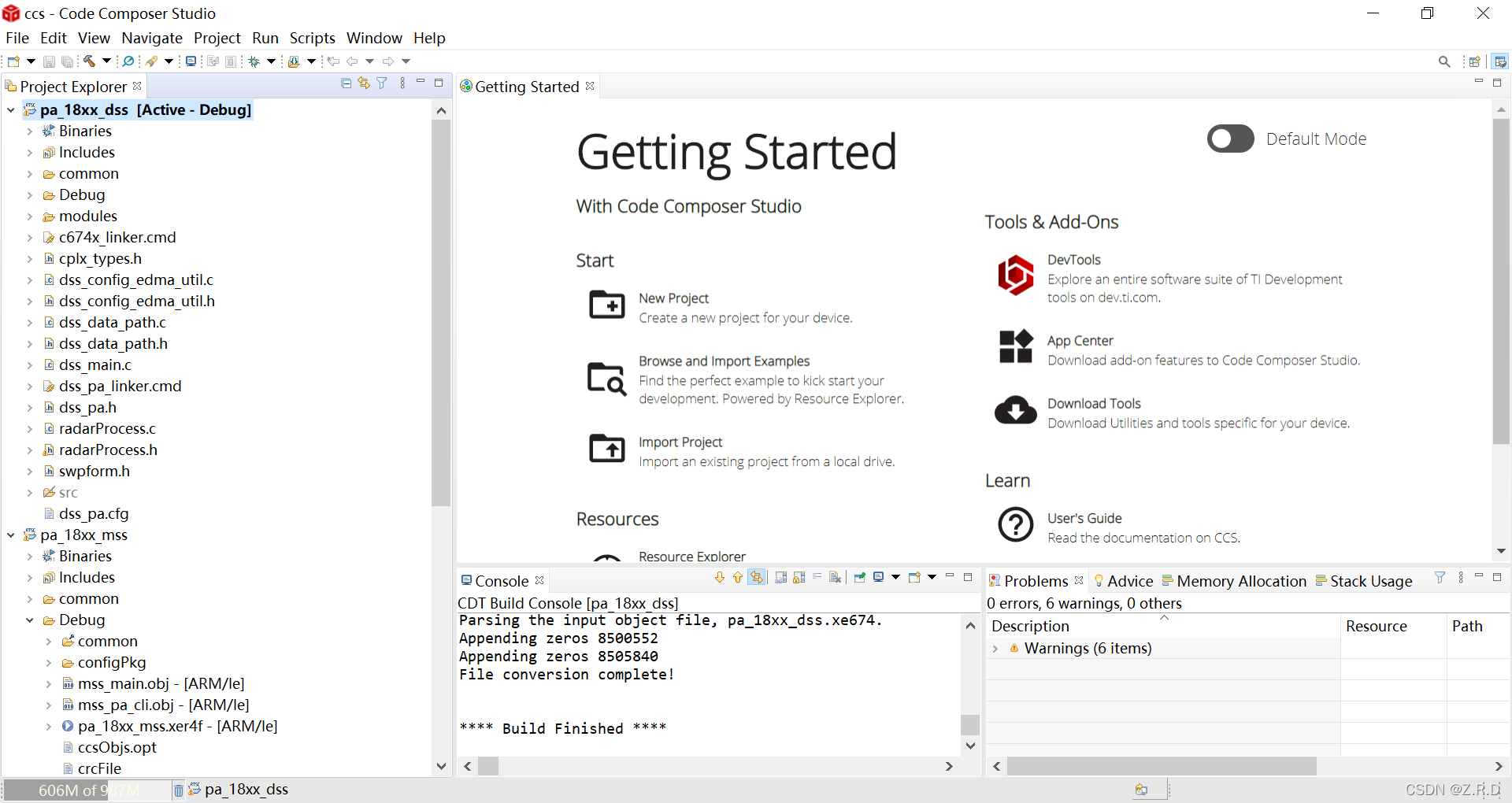Click the heap status memory bar
Viewport: 1512px width, 803px height.
pyautogui.click(x=87, y=790)
